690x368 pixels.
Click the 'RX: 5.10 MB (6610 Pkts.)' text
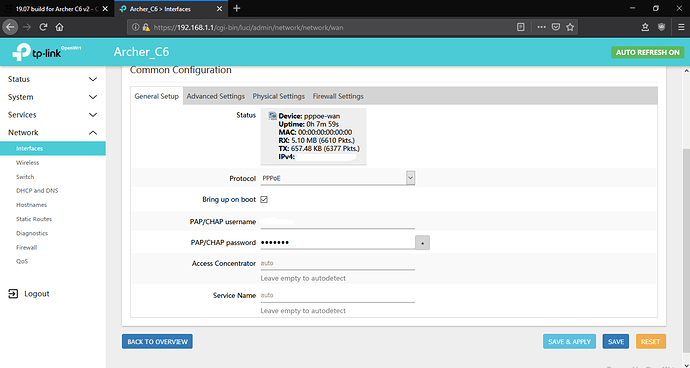tap(316, 140)
